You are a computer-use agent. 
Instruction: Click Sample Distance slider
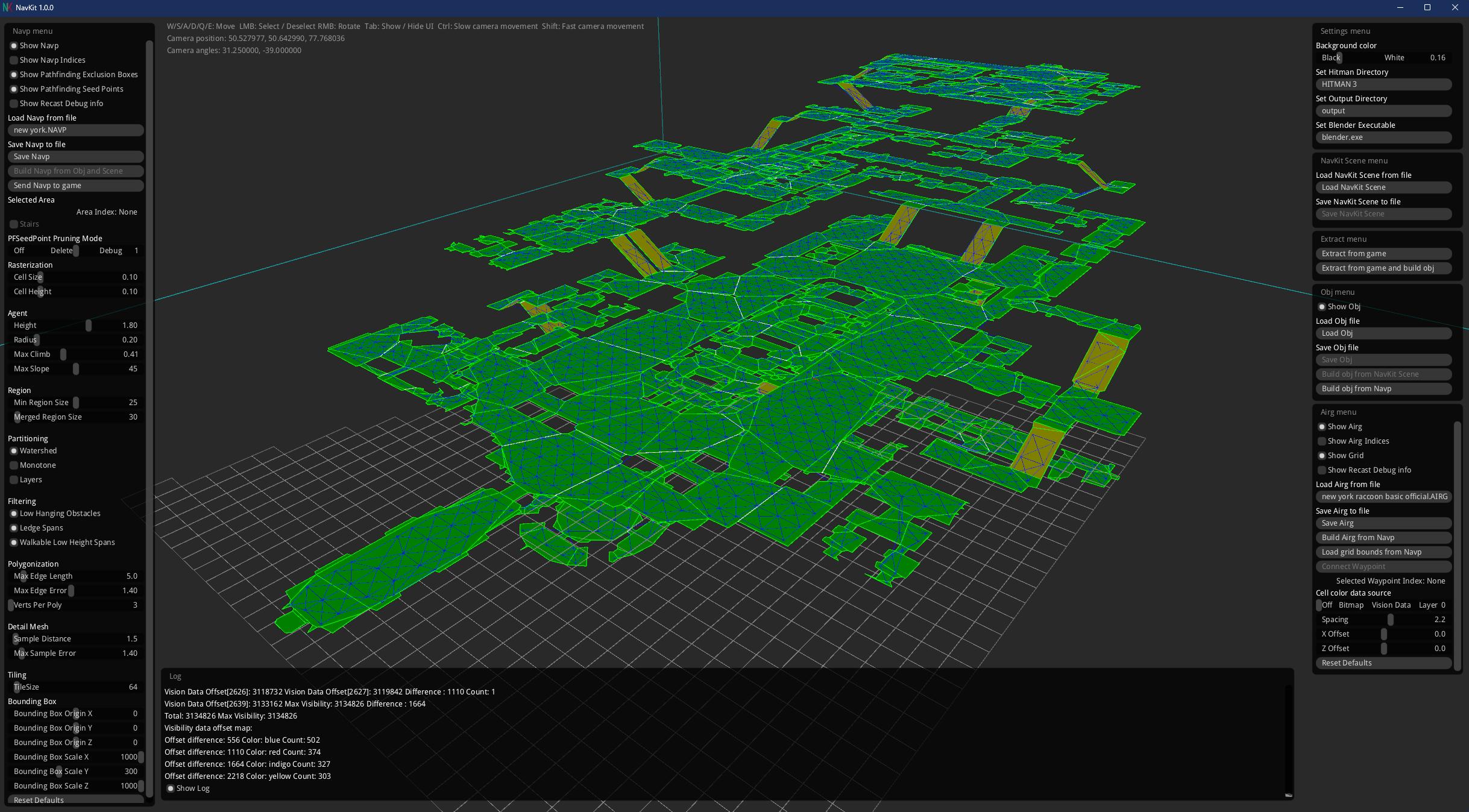tap(75, 639)
